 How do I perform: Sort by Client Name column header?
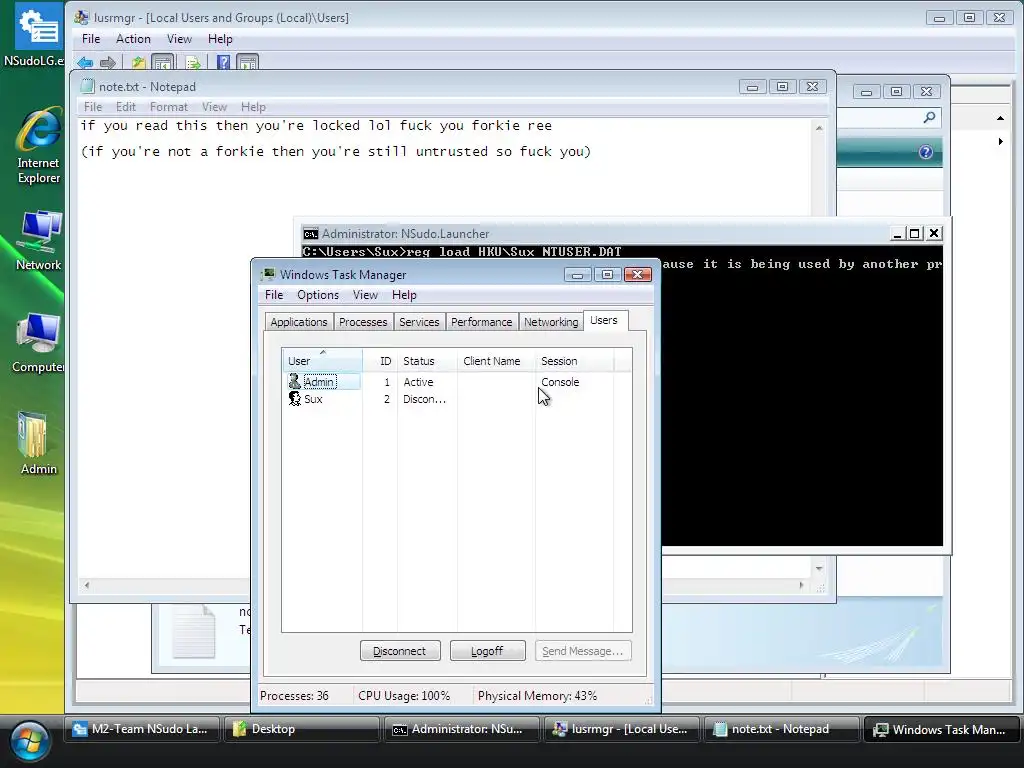click(496, 360)
